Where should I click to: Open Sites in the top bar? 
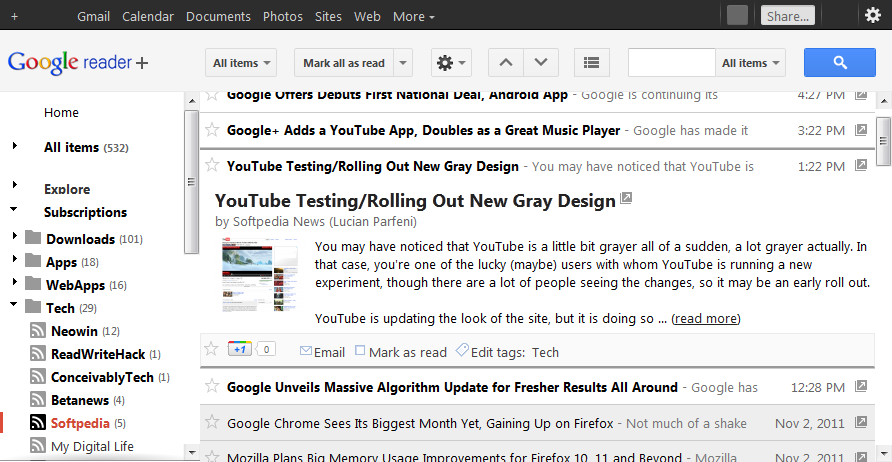click(328, 16)
